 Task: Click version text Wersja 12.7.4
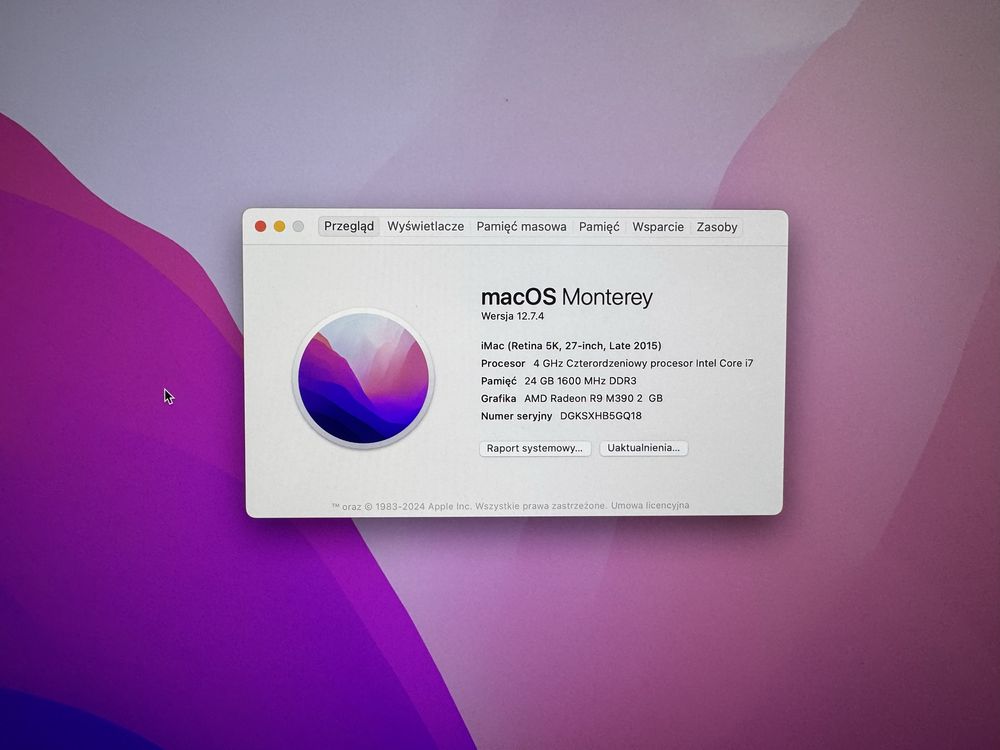(512, 316)
